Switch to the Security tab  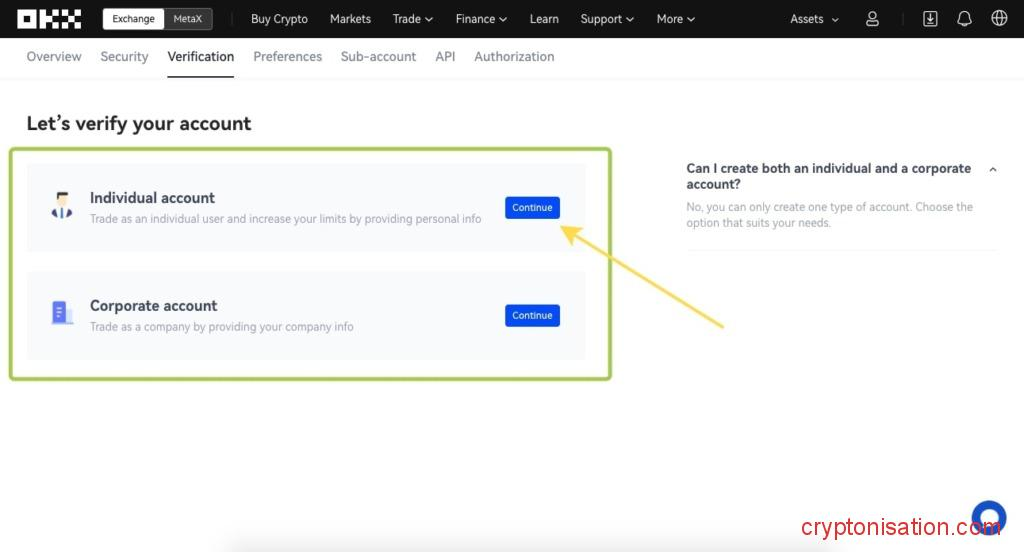point(124,57)
